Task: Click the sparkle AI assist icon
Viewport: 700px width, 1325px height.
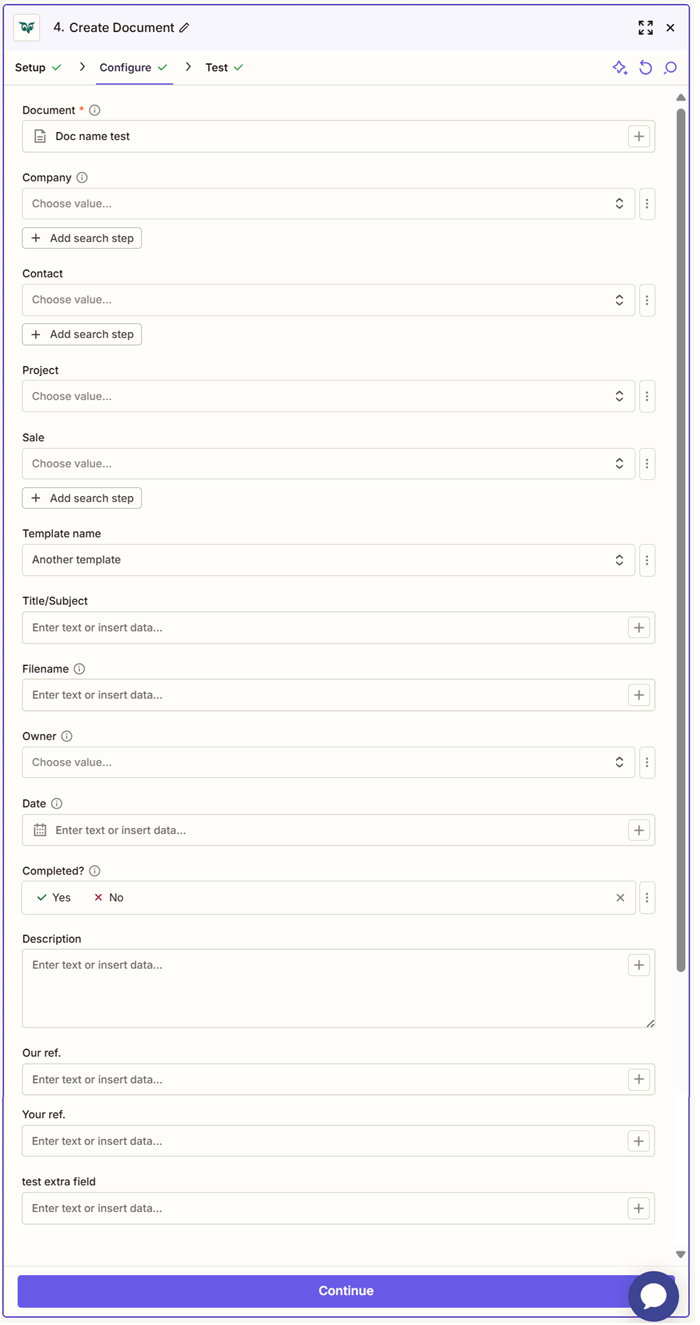Action: [620, 67]
